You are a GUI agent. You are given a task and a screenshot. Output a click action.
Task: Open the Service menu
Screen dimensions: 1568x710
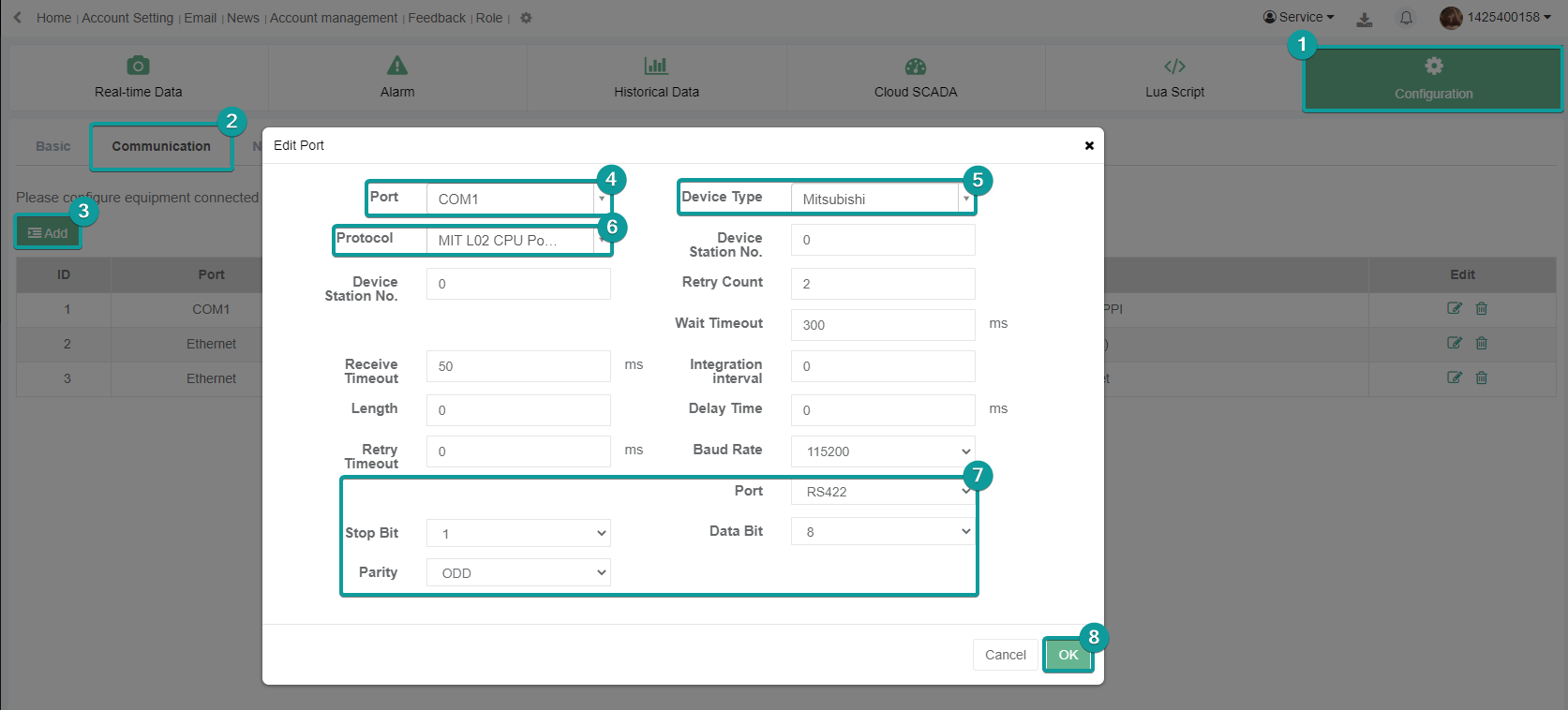click(1299, 17)
